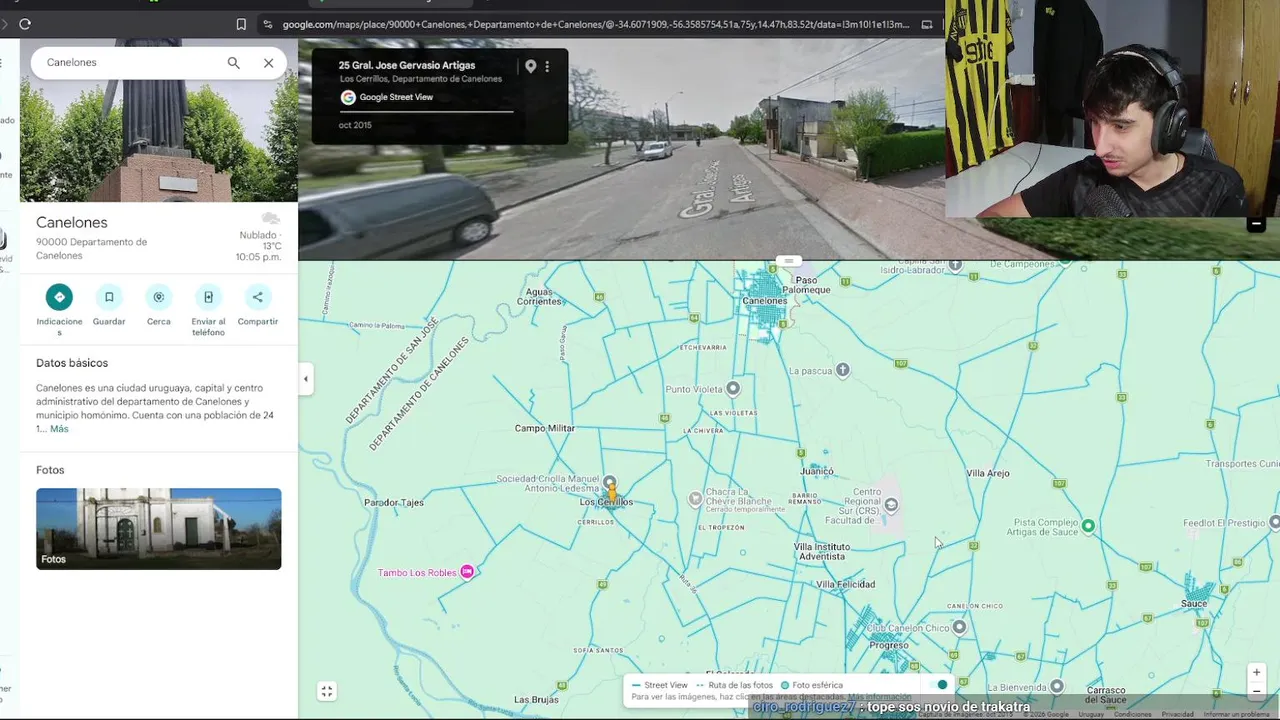Reload the page in the browser

click(x=25, y=24)
